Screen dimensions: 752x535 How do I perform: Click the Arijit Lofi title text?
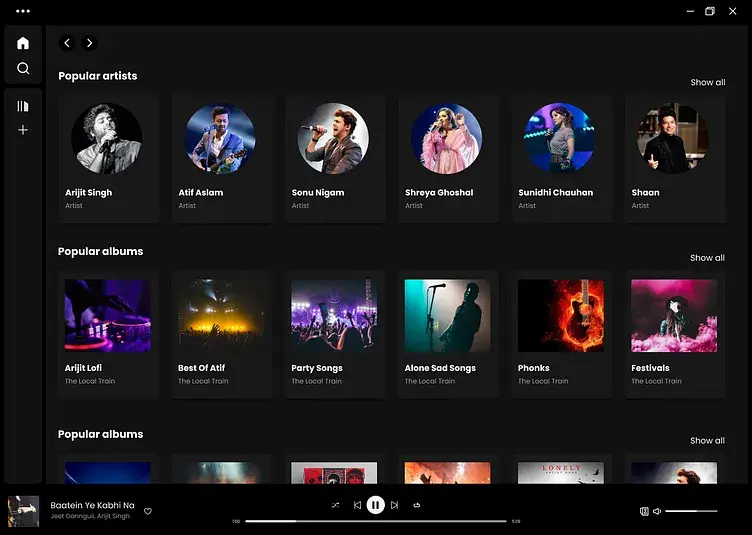tap(83, 368)
